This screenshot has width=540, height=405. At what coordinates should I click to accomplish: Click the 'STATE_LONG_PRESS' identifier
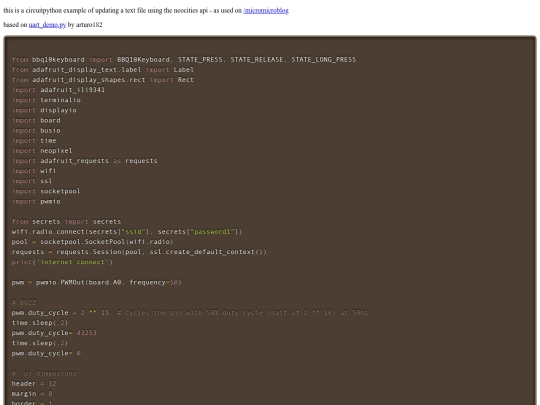click(324, 60)
